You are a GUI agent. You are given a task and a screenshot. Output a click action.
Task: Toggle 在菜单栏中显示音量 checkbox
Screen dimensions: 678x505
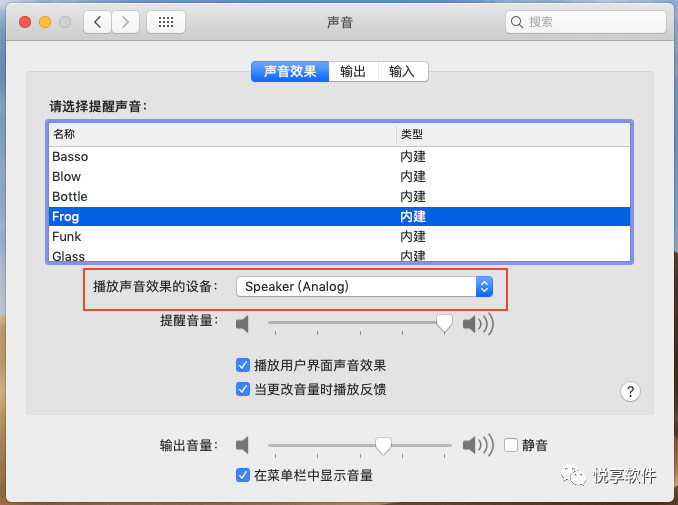coord(243,475)
